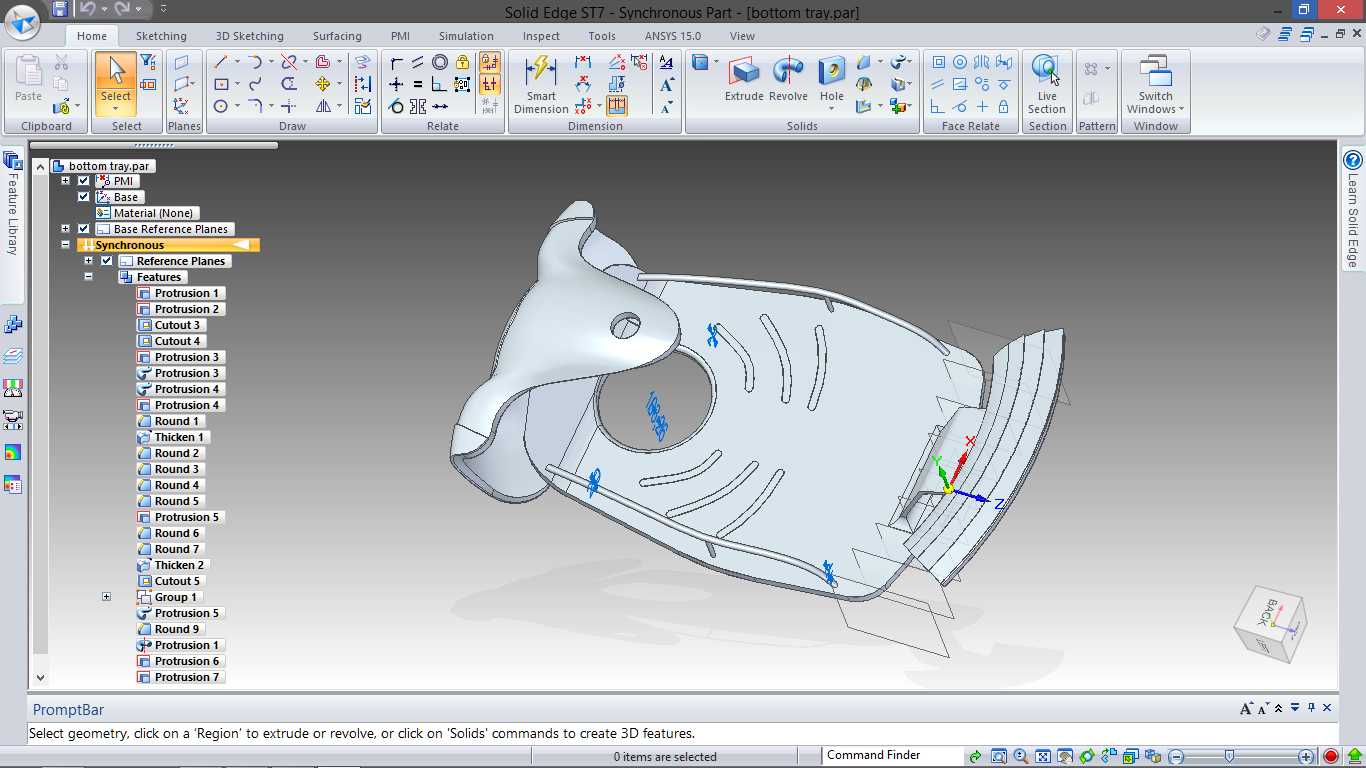
Task: Expand Base Reference Planes node
Action: 65,229
